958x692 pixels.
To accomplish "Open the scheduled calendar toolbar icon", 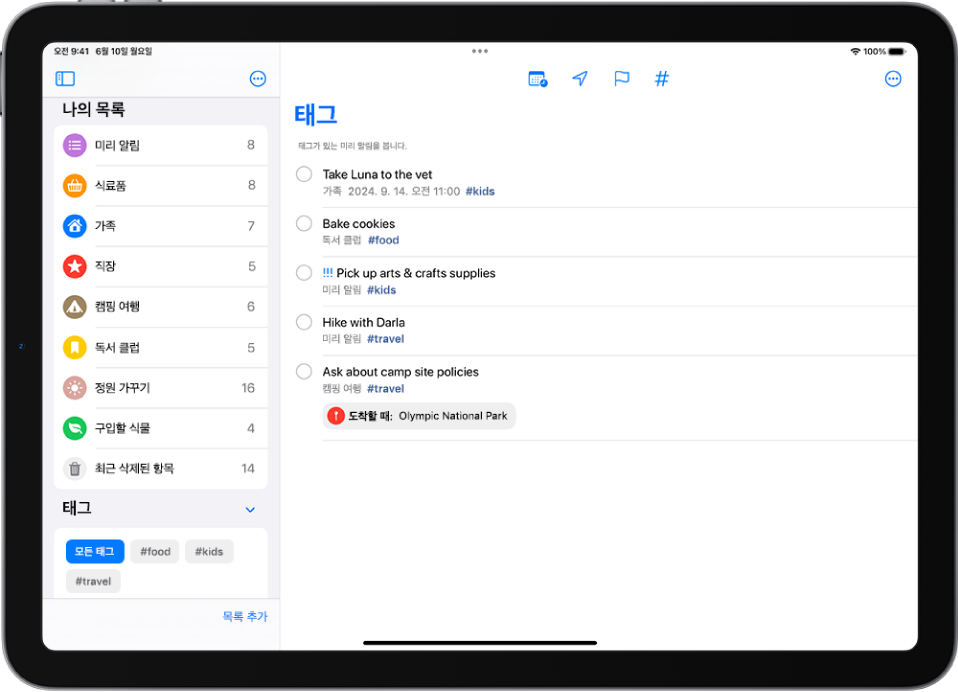I will click(538, 79).
